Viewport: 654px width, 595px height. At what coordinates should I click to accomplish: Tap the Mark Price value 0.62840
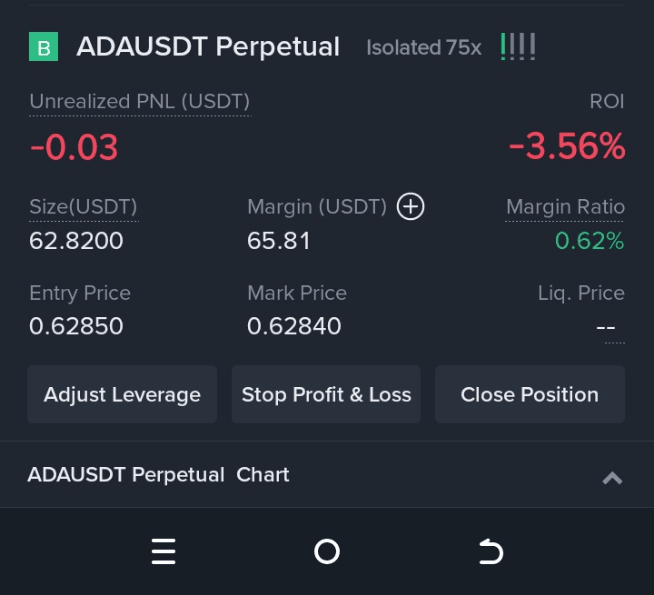tap(294, 326)
